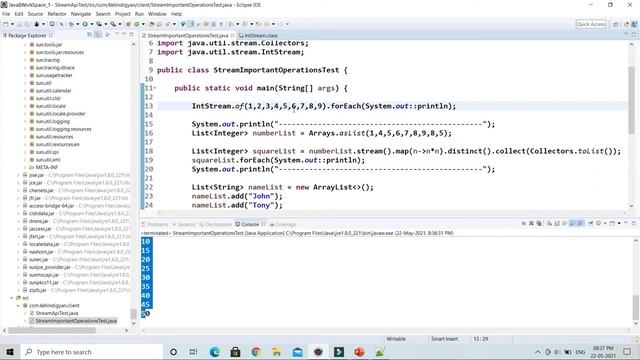Select zipfs.jar in Package Explorer
This screenshot has height=360, width=640.
tap(38, 290)
